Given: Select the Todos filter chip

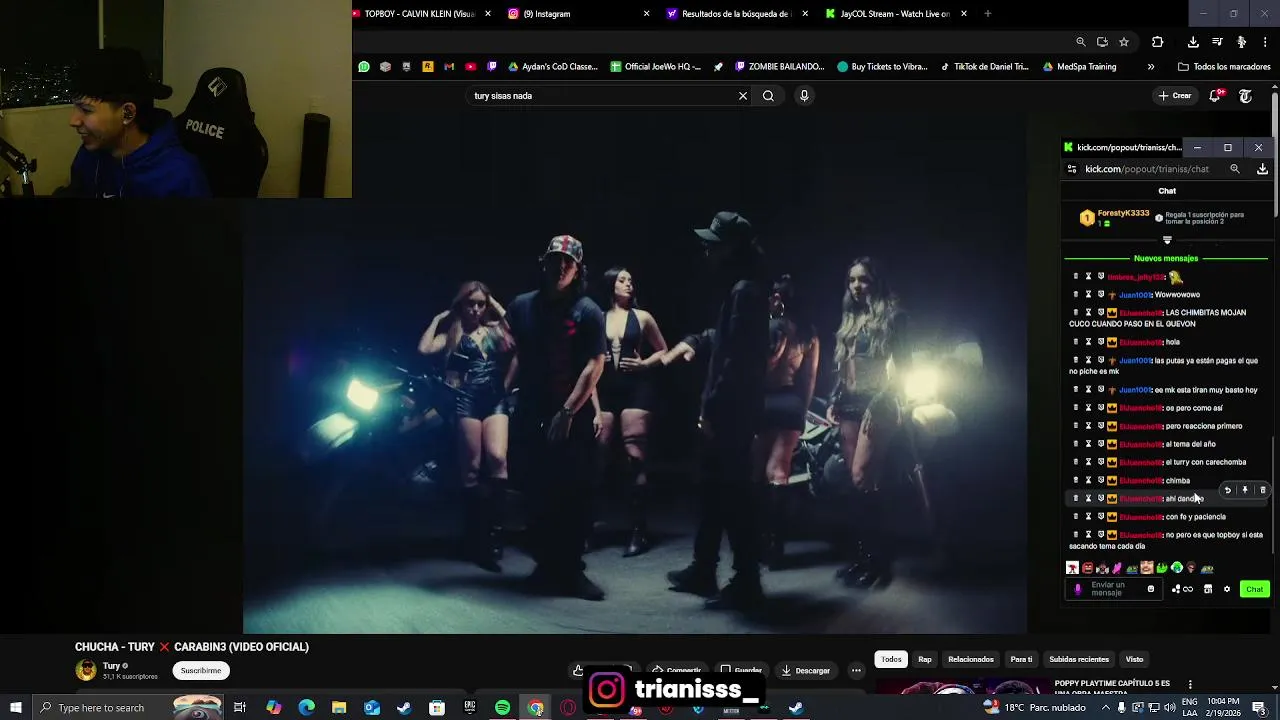Looking at the screenshot, I should coord(891,659).
